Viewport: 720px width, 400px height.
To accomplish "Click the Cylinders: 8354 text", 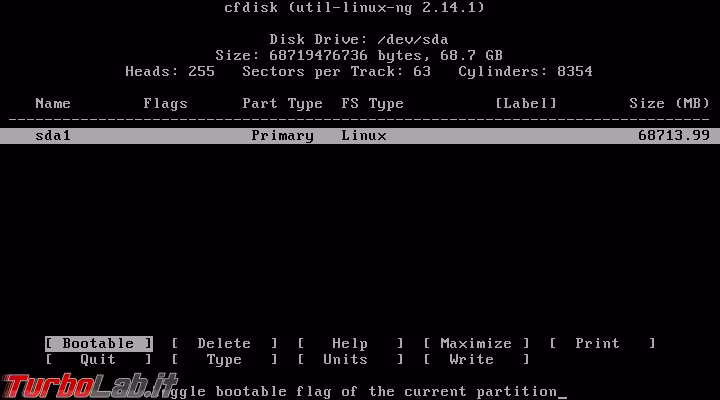I will 525,72.
